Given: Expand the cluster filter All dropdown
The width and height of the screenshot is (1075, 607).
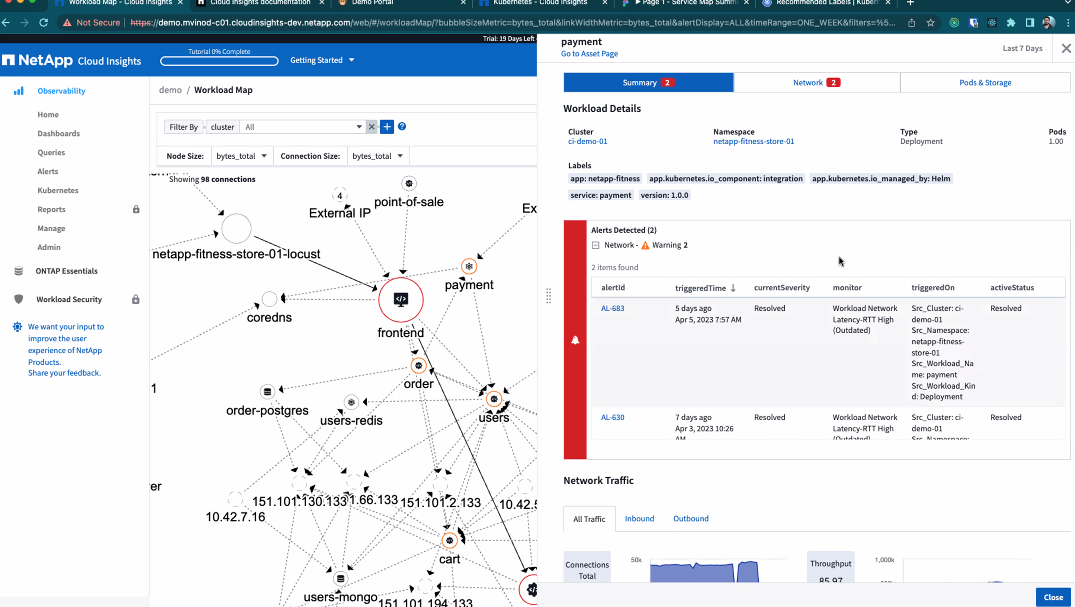Looking at the screenshot, I should 359,127.
